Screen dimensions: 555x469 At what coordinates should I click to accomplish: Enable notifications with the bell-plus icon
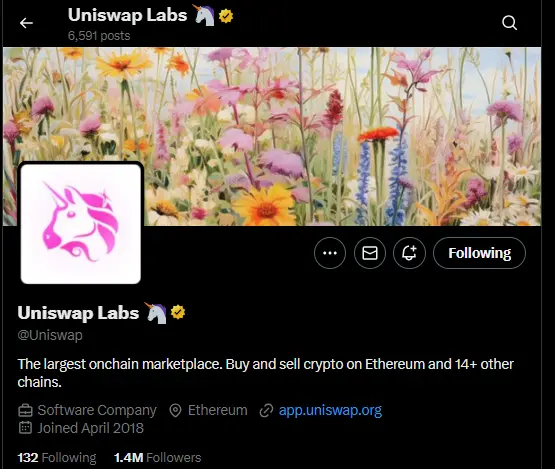(x=410, y=253)
